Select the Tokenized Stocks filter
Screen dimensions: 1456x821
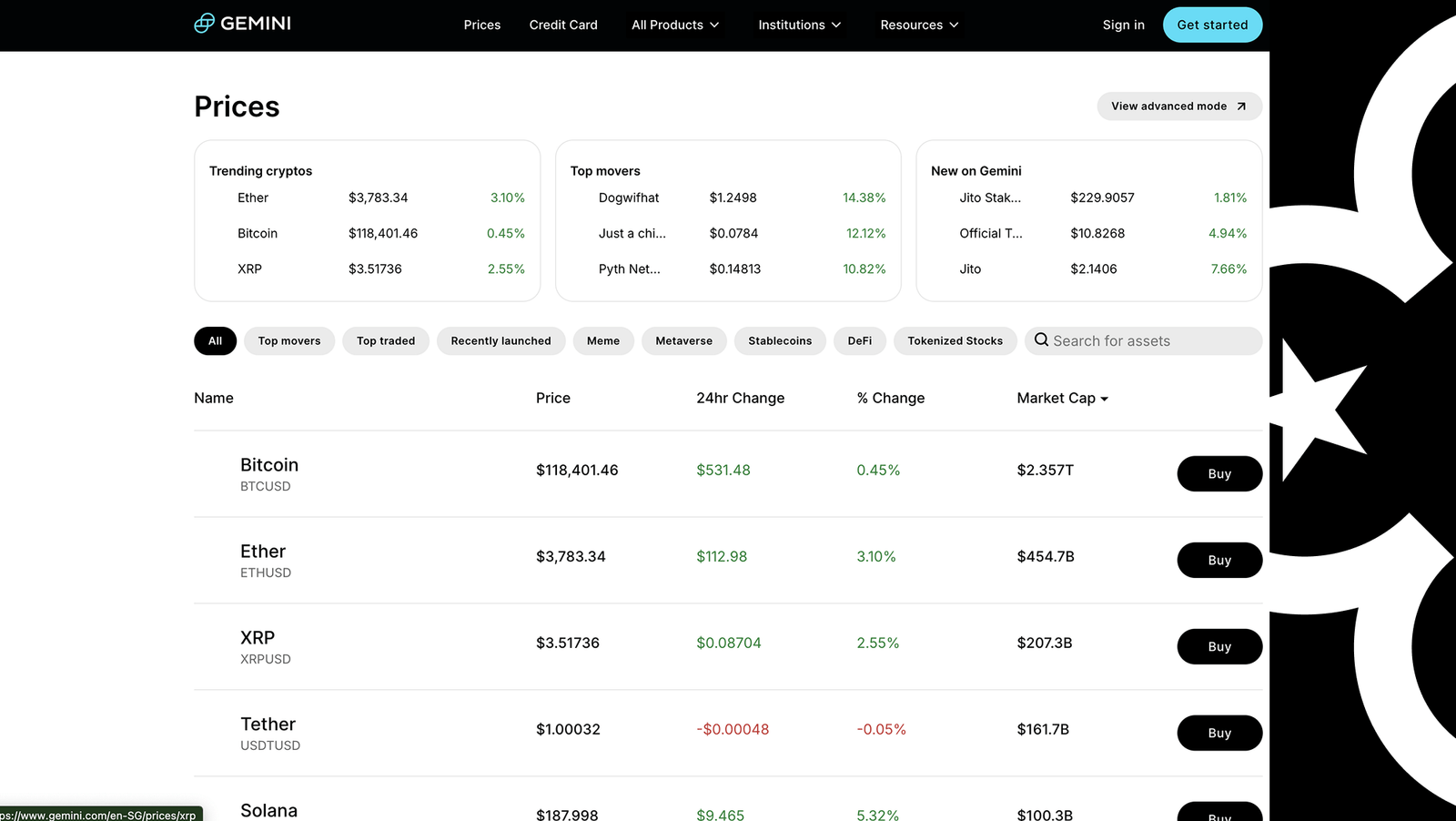955,341
